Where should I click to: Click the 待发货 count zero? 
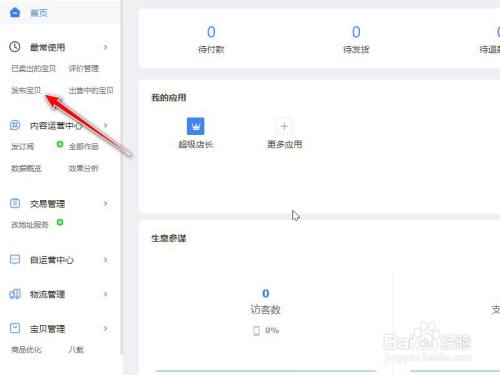tap(356, 32)
